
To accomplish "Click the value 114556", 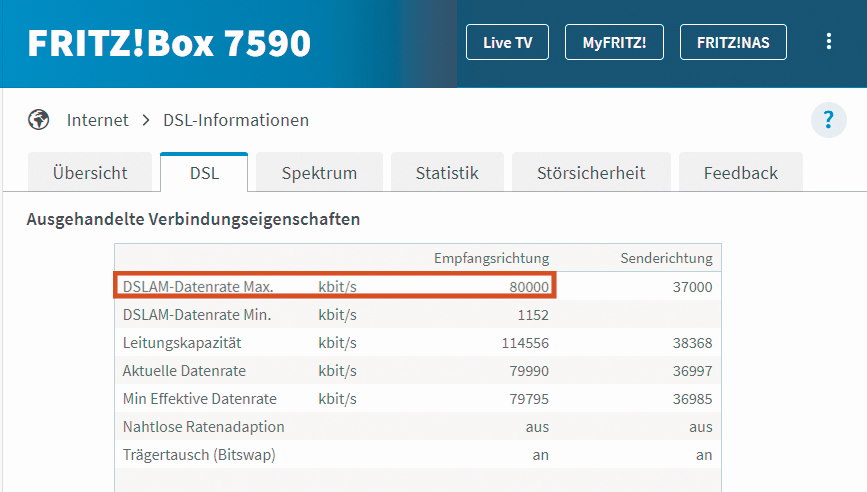I will pyautogui.click(x=525, y=343).
